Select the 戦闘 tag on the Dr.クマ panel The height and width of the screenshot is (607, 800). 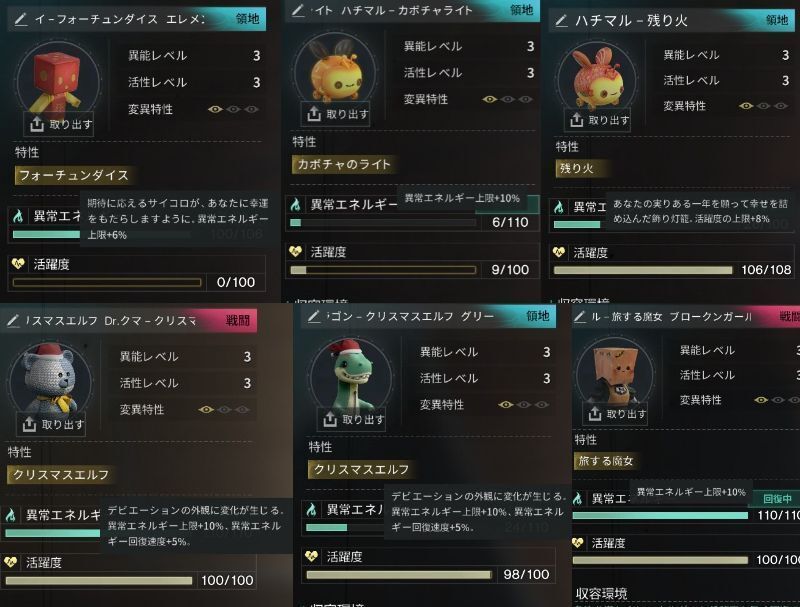click(238, 320)
